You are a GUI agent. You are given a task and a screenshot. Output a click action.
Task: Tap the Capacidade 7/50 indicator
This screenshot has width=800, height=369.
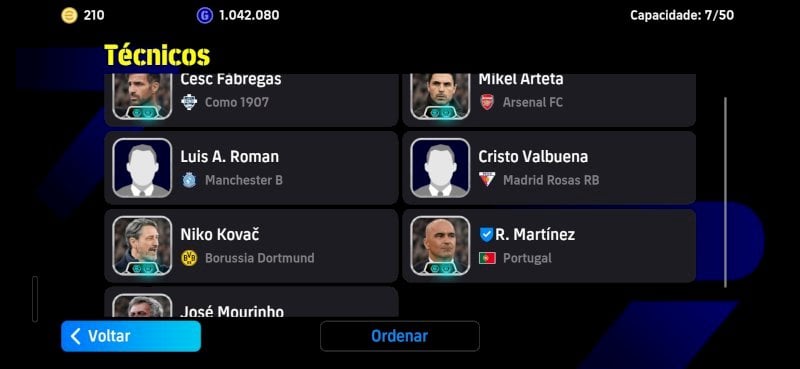coord(682,15)
